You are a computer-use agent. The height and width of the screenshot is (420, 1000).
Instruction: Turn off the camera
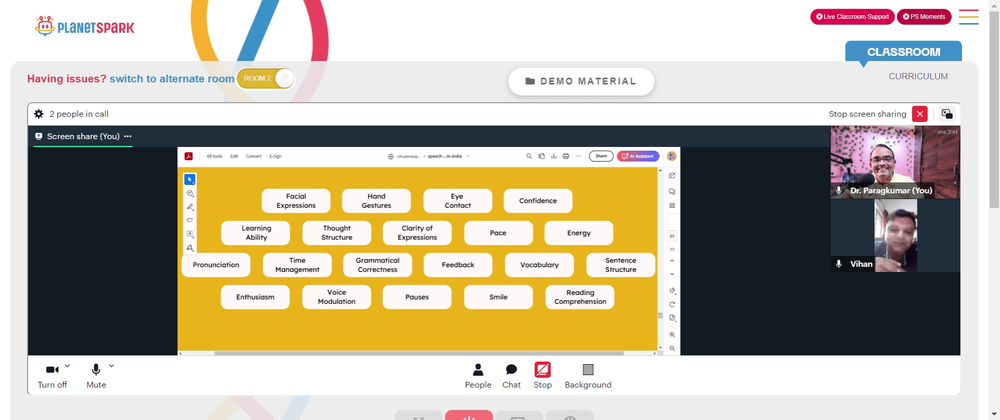pyautogui.click(x=52, y=376)
